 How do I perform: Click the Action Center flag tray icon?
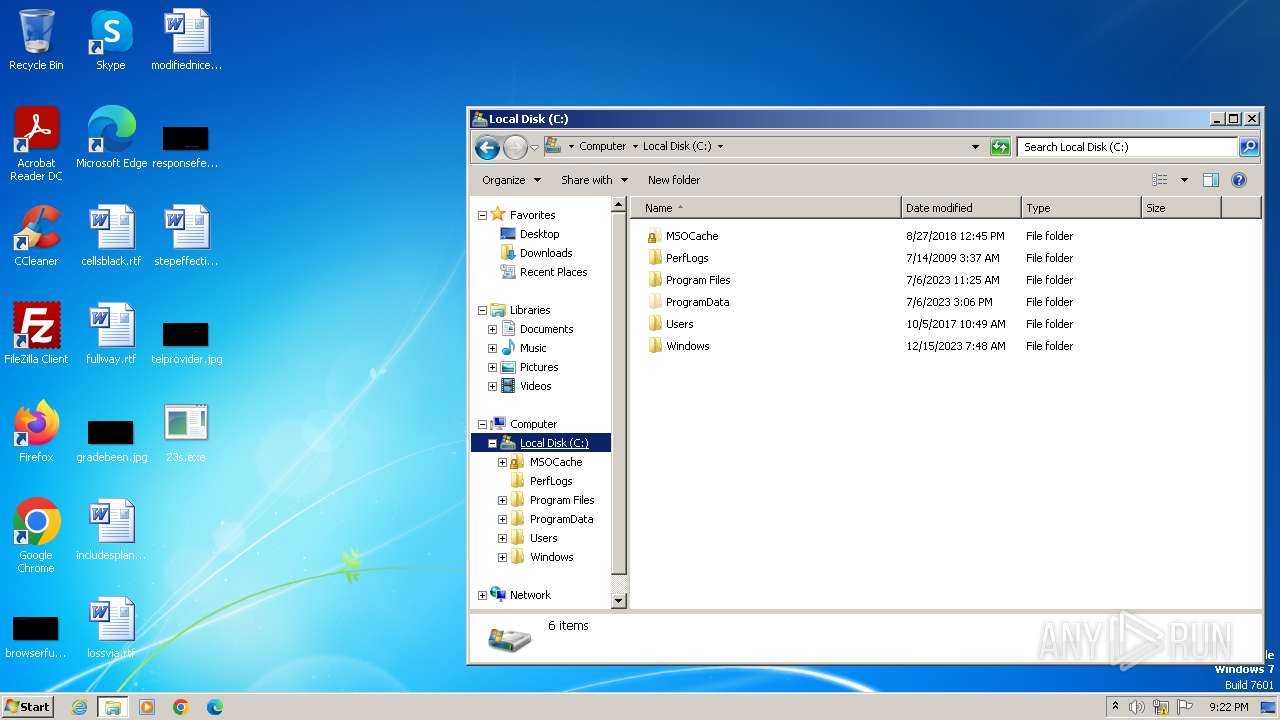pyautogui.click(x=1185, y=707)
